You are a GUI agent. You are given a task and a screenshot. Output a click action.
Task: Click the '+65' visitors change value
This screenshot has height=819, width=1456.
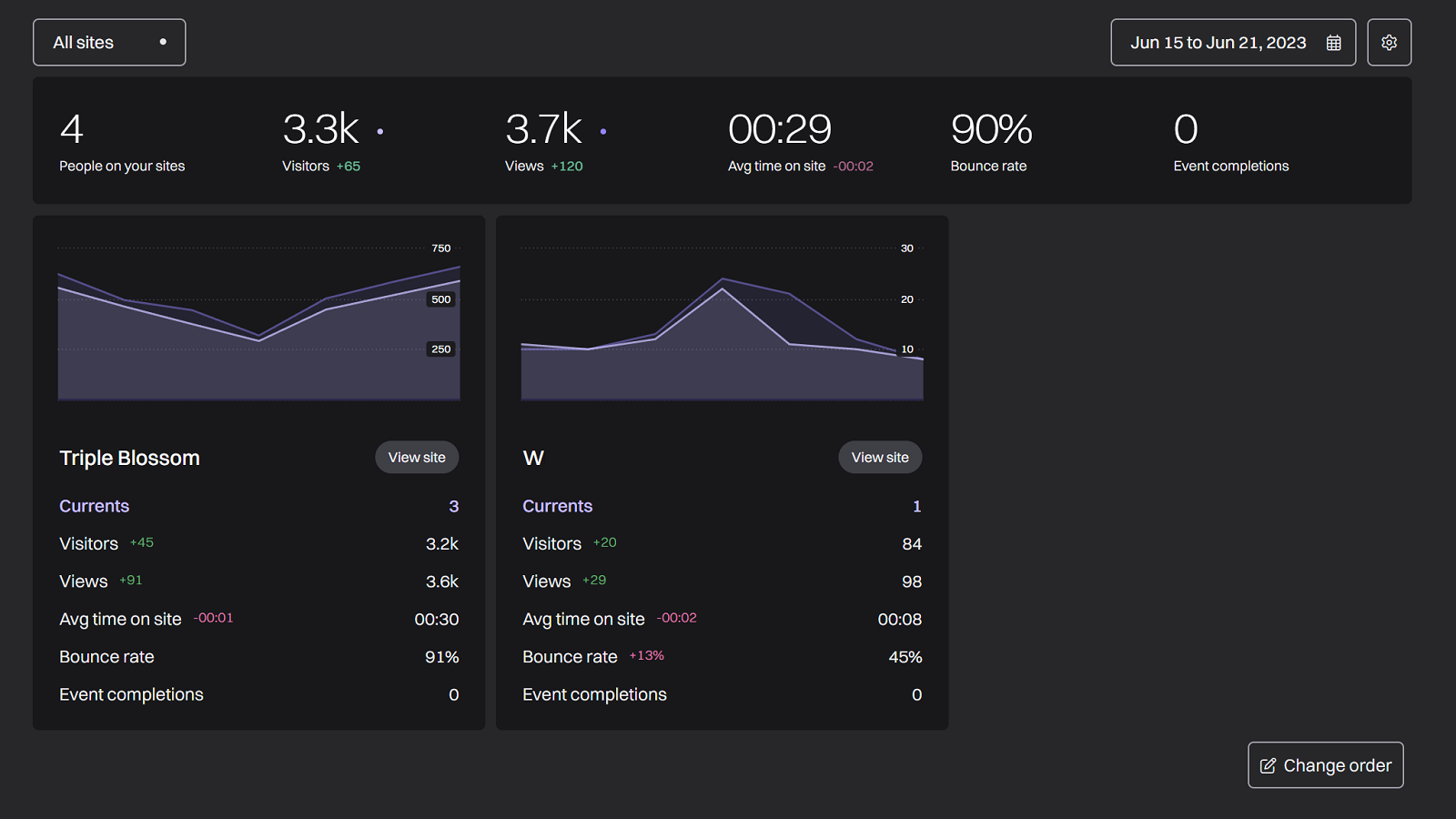349,167
